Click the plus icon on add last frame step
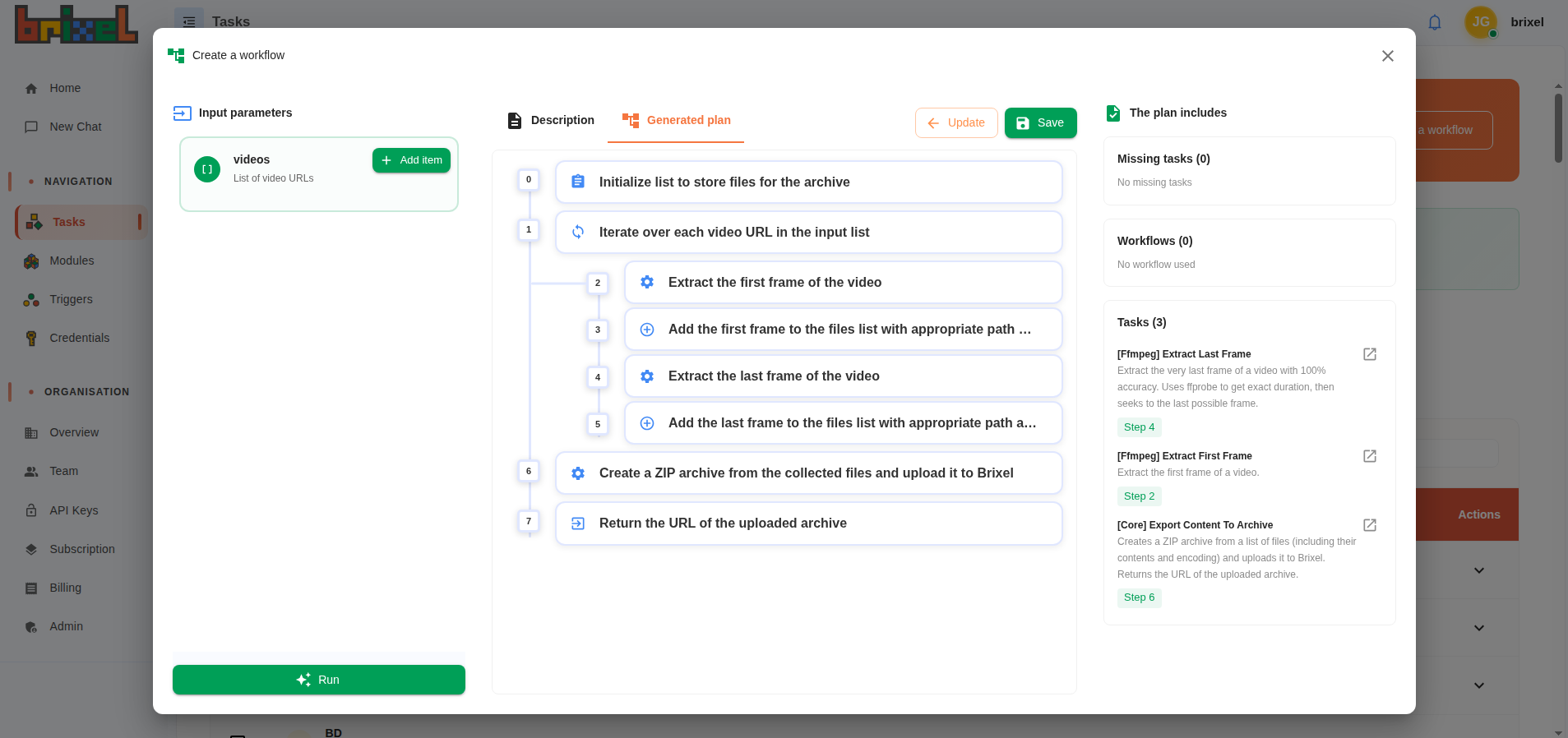The image size is (1568, 738). (647, 423)
